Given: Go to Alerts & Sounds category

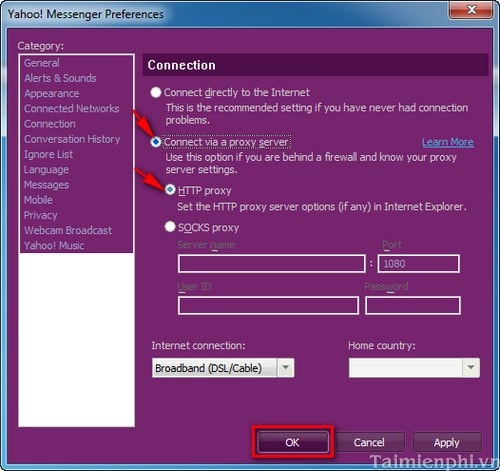Looking at the screenshot, I should 60,78.
